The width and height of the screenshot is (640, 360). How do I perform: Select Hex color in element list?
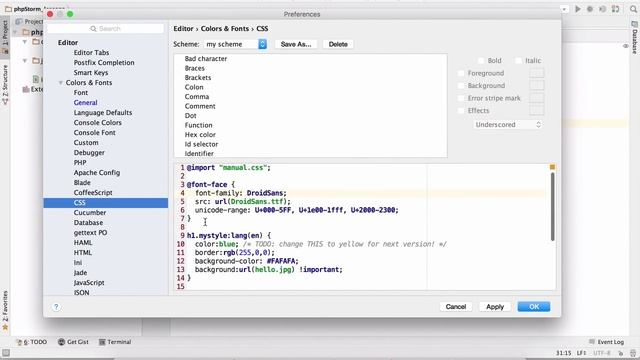click(200, 135)
